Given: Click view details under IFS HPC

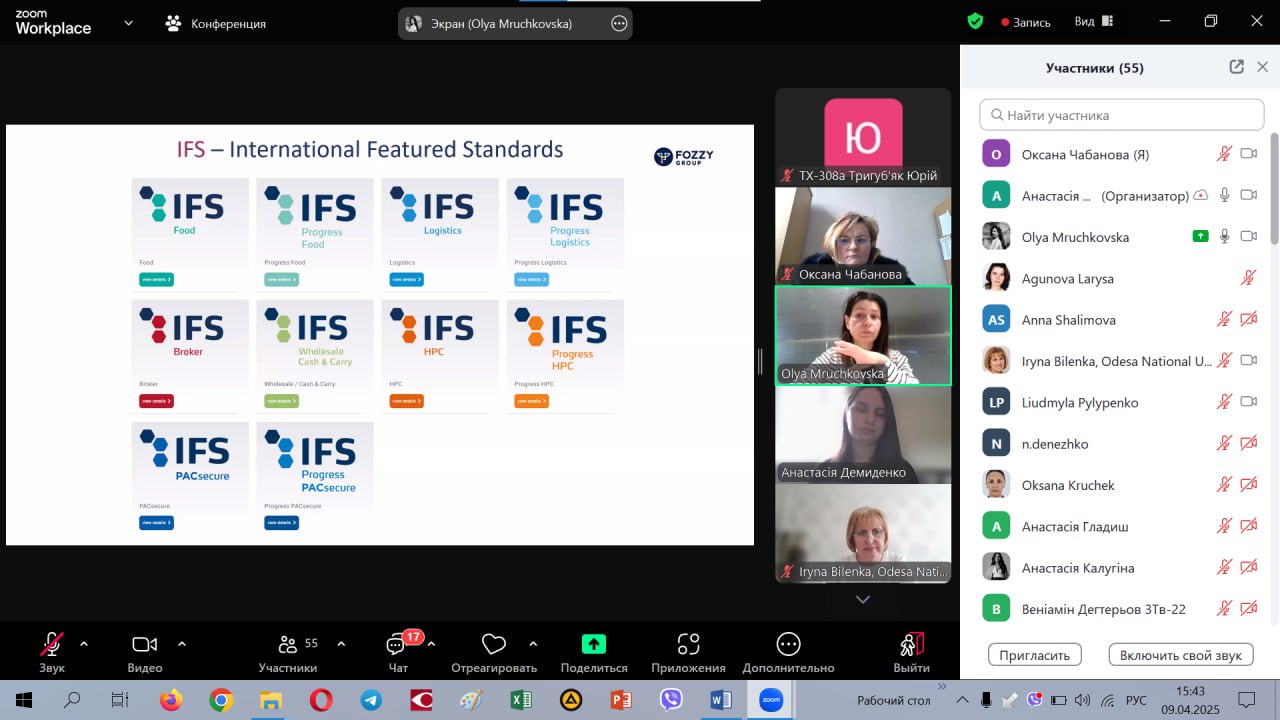Looking at the screenshot, I should pos(406,401).
